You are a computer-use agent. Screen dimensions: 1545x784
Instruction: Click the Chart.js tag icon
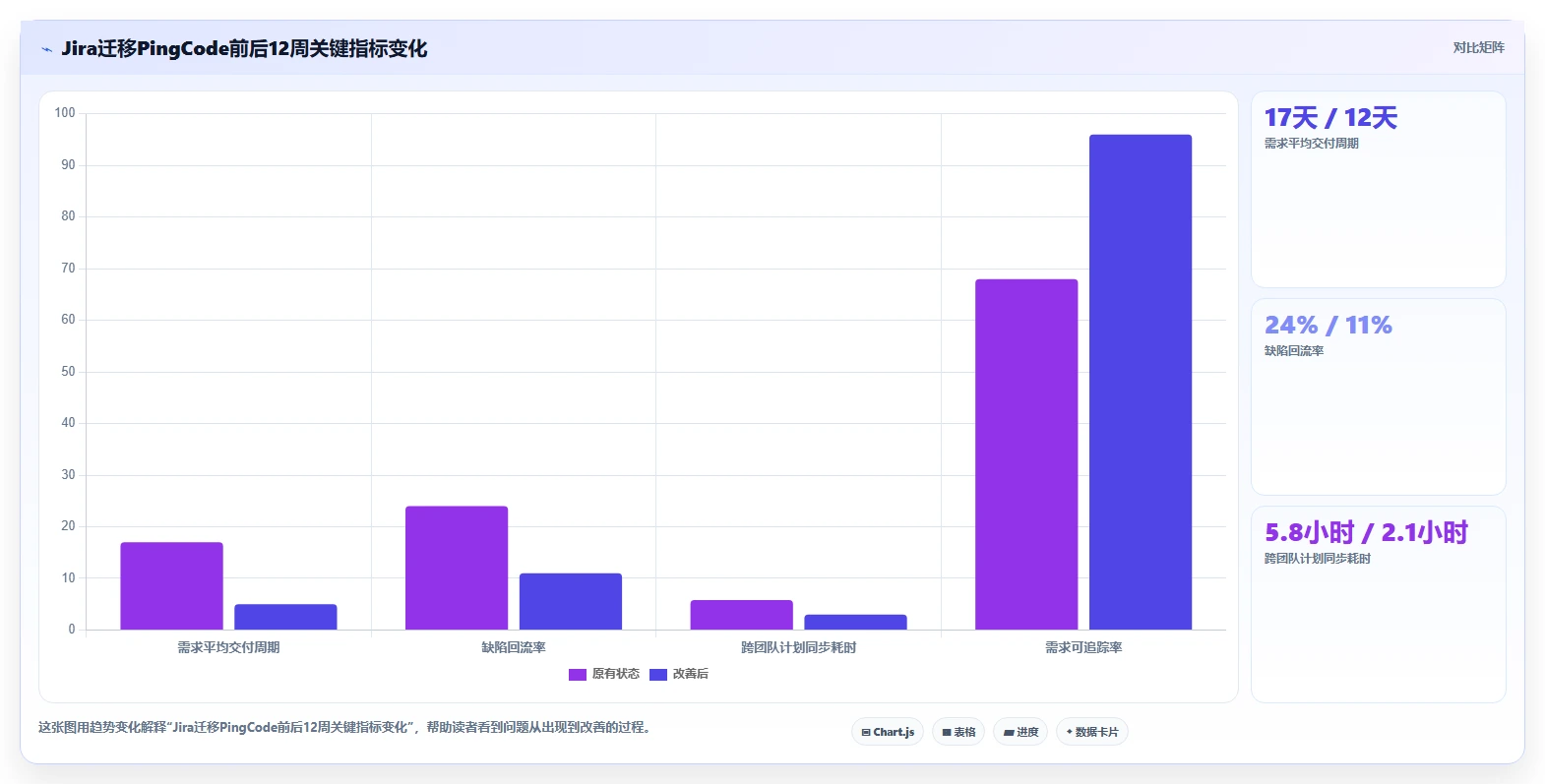(866, 732)
